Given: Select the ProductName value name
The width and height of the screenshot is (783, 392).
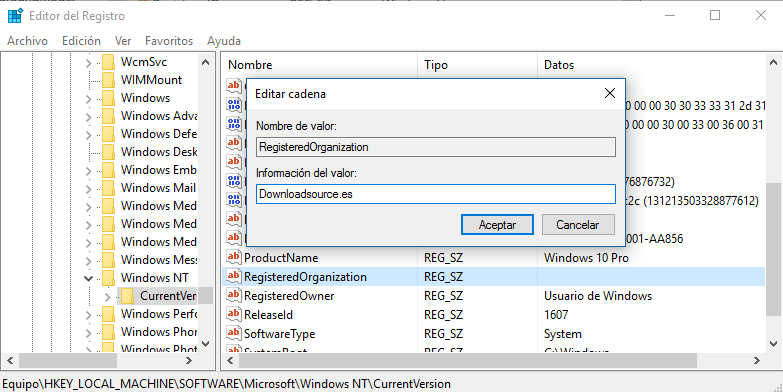Looking at the screenshot, I should click(281, 258).
